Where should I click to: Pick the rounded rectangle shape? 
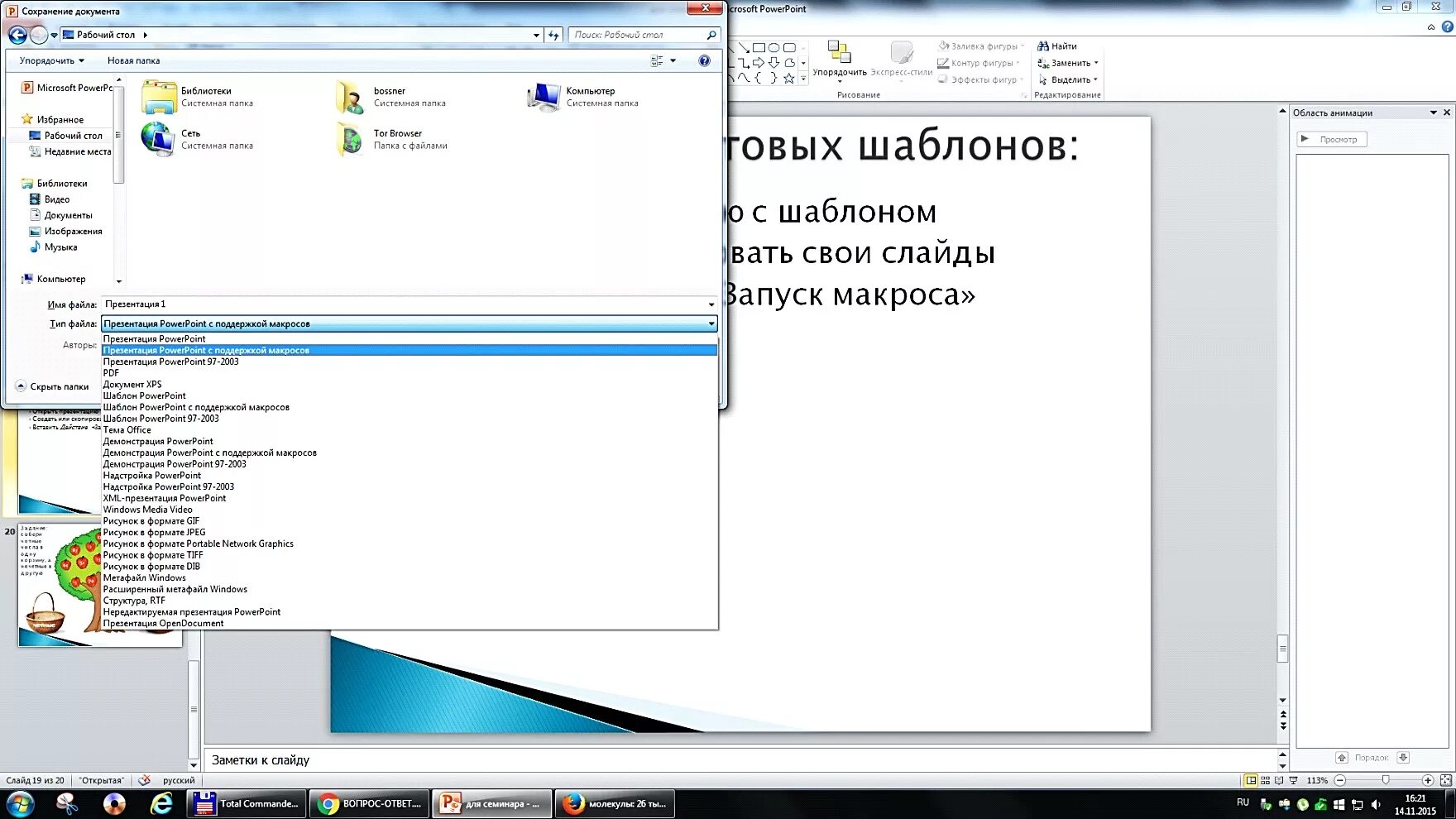click(x=789, y=47)
